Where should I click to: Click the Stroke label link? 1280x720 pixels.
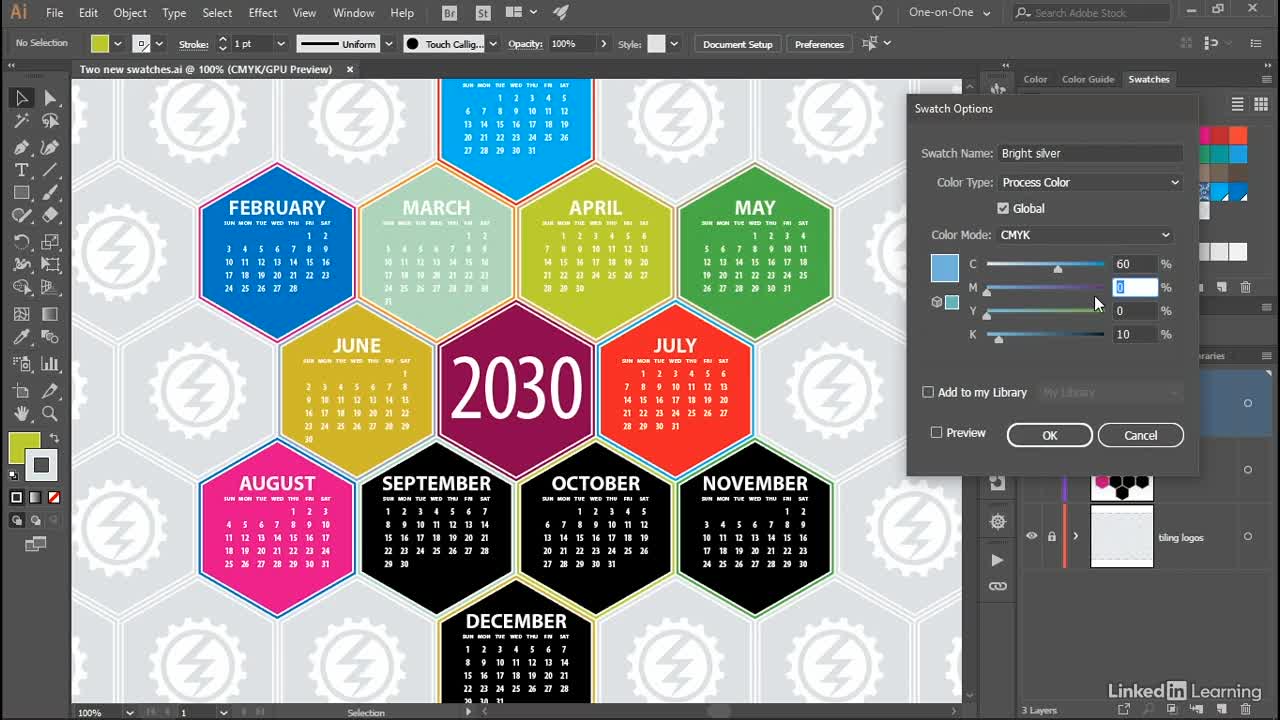193,44
